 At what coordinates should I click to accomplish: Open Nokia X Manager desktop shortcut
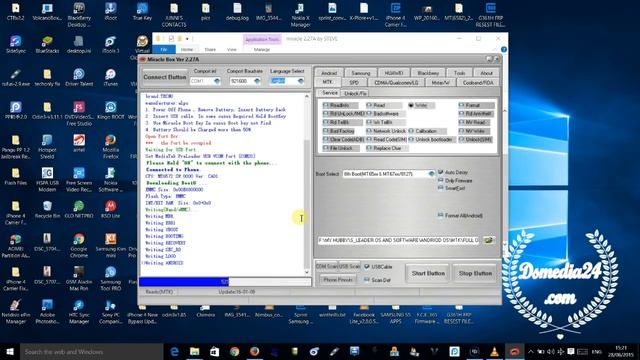click(300, 15)
